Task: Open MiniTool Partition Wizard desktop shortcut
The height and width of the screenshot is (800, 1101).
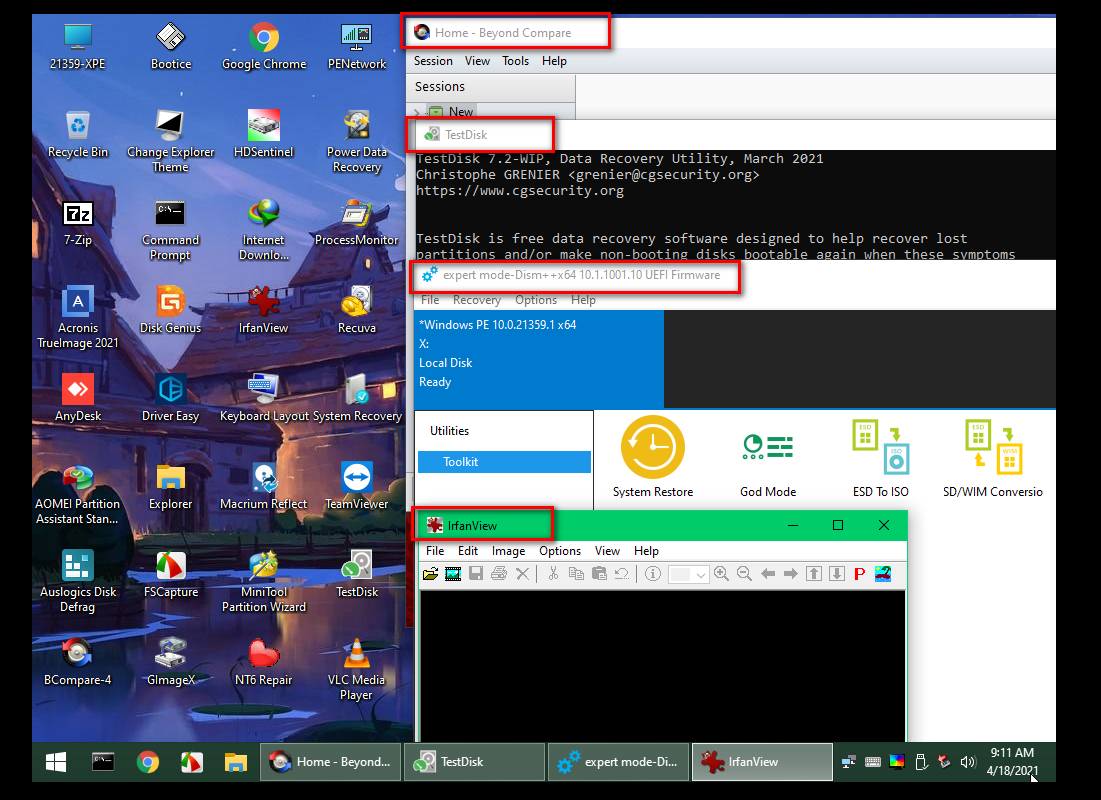Action: pos(263,582)
